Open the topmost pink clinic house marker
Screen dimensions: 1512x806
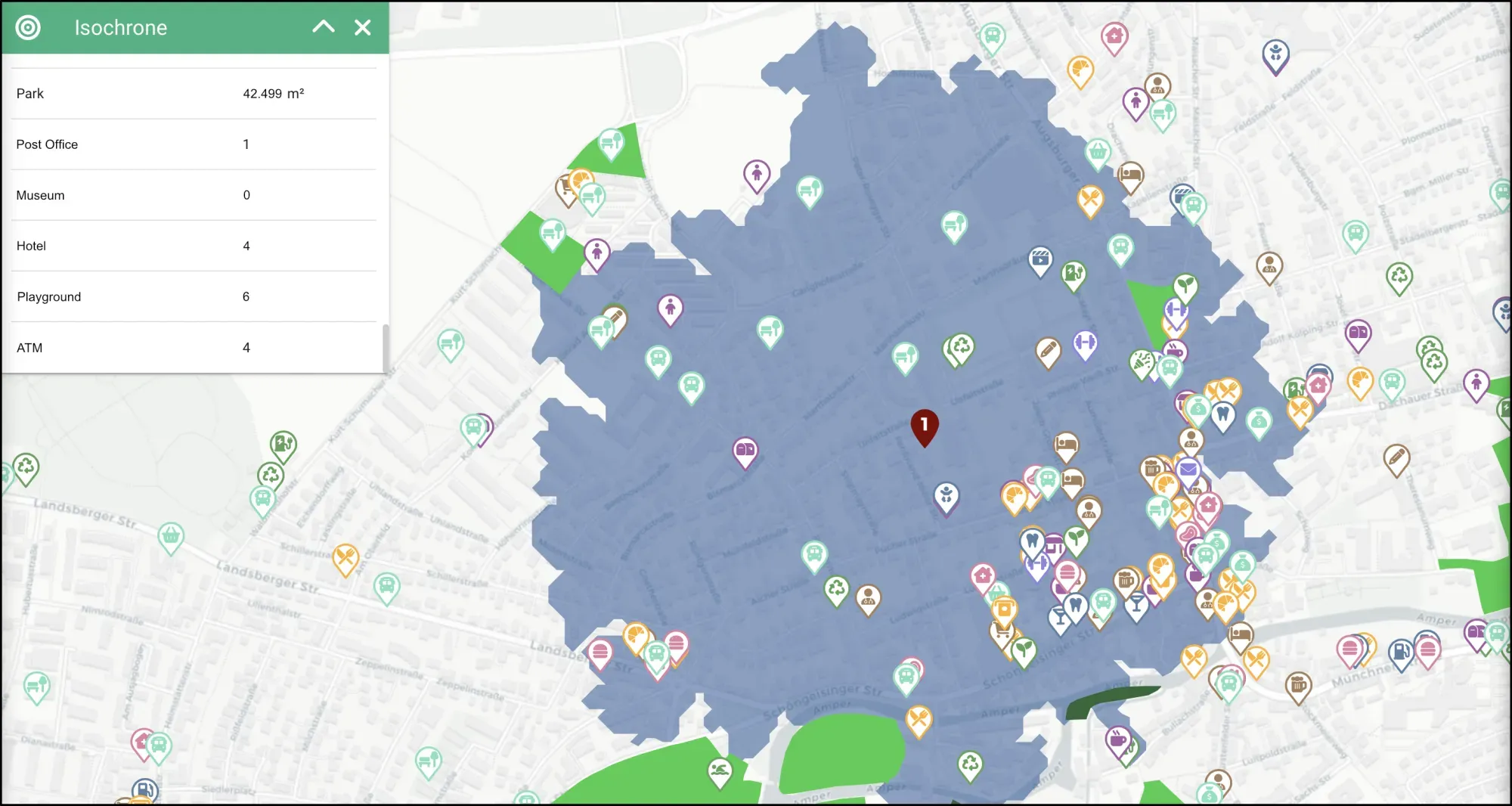click(x=1114, y=38)
